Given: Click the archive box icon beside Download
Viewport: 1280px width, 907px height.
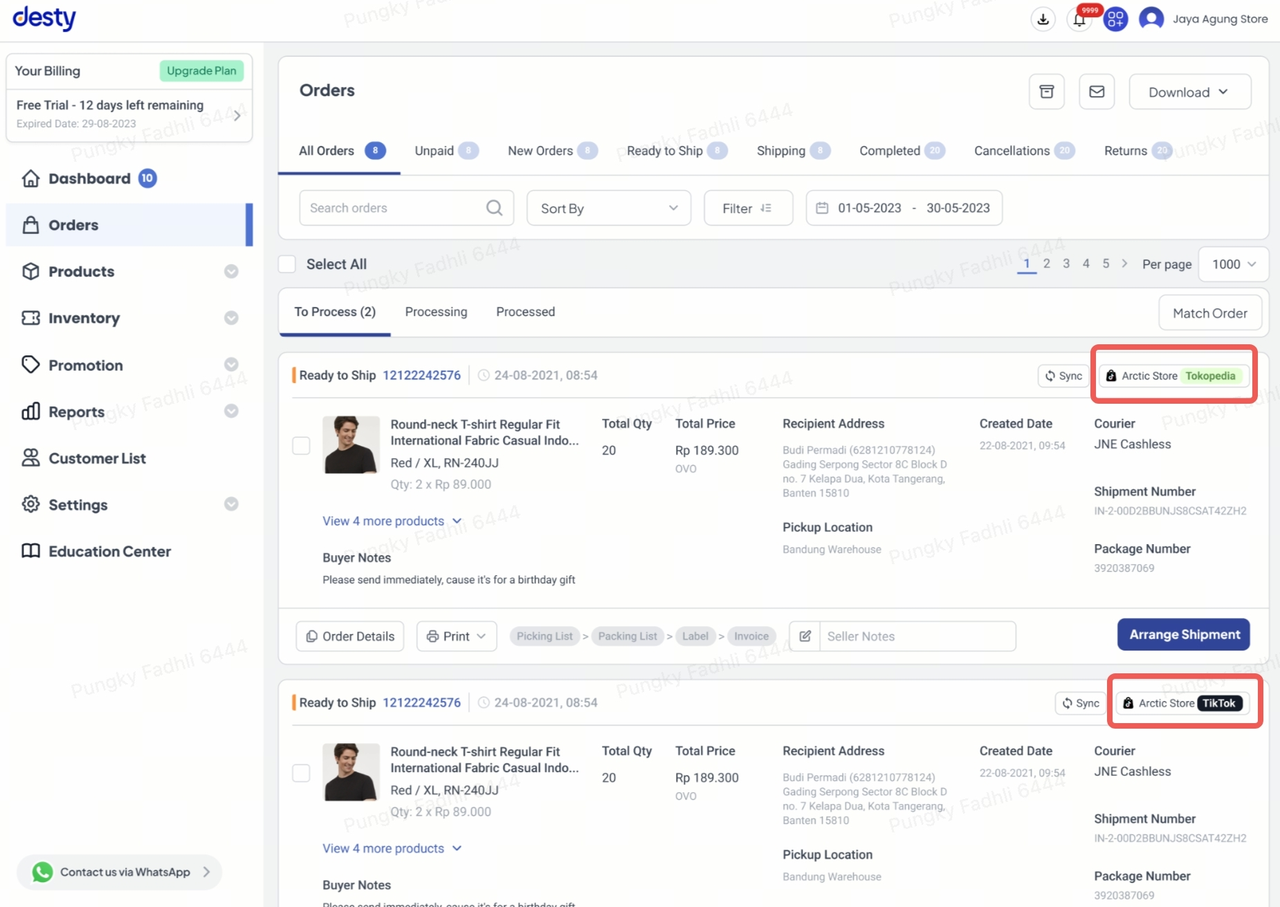Looking at the screenshot, I should 1046,92.
